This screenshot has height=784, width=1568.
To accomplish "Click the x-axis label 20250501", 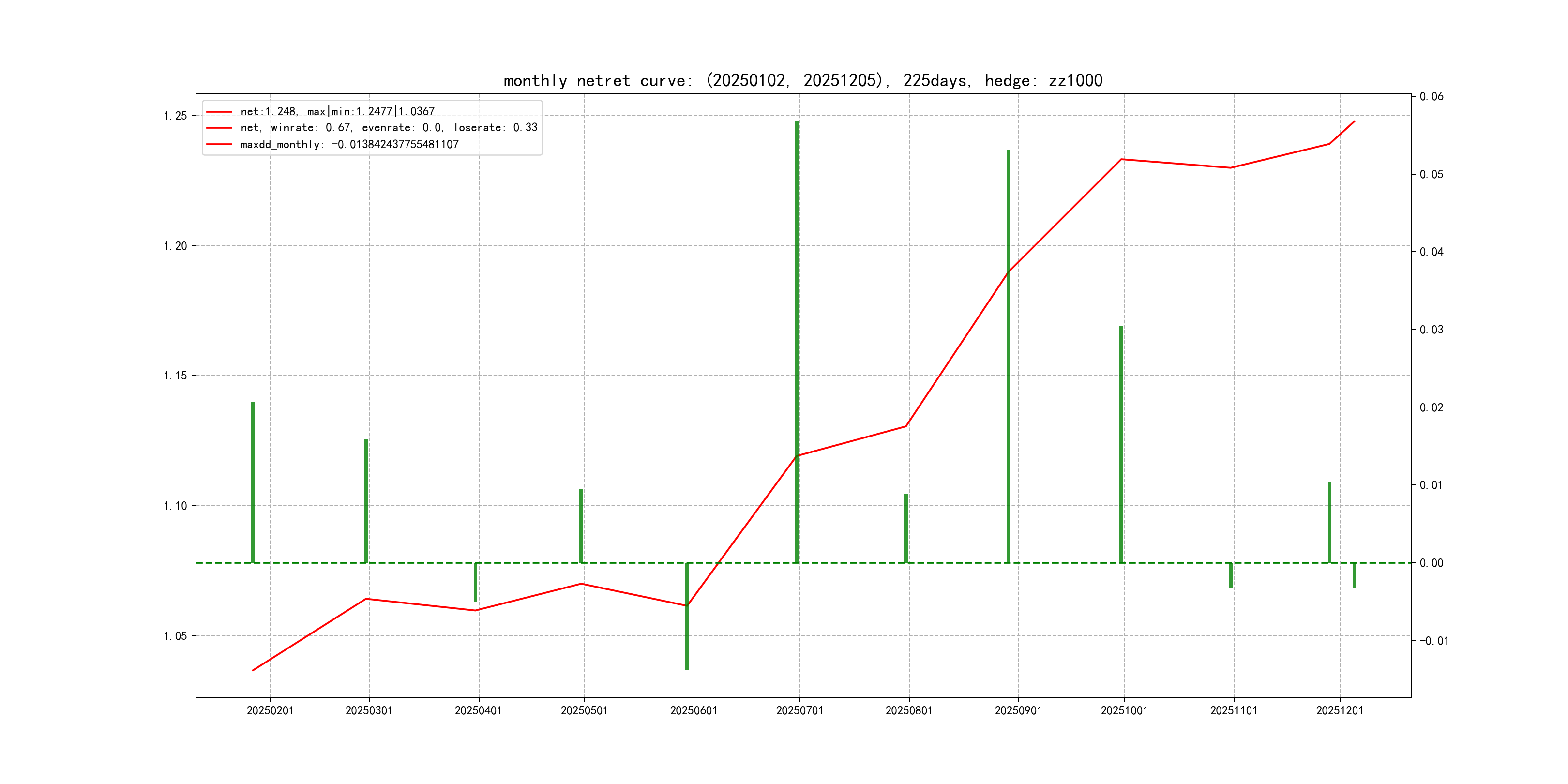I will tap(584, 710).
